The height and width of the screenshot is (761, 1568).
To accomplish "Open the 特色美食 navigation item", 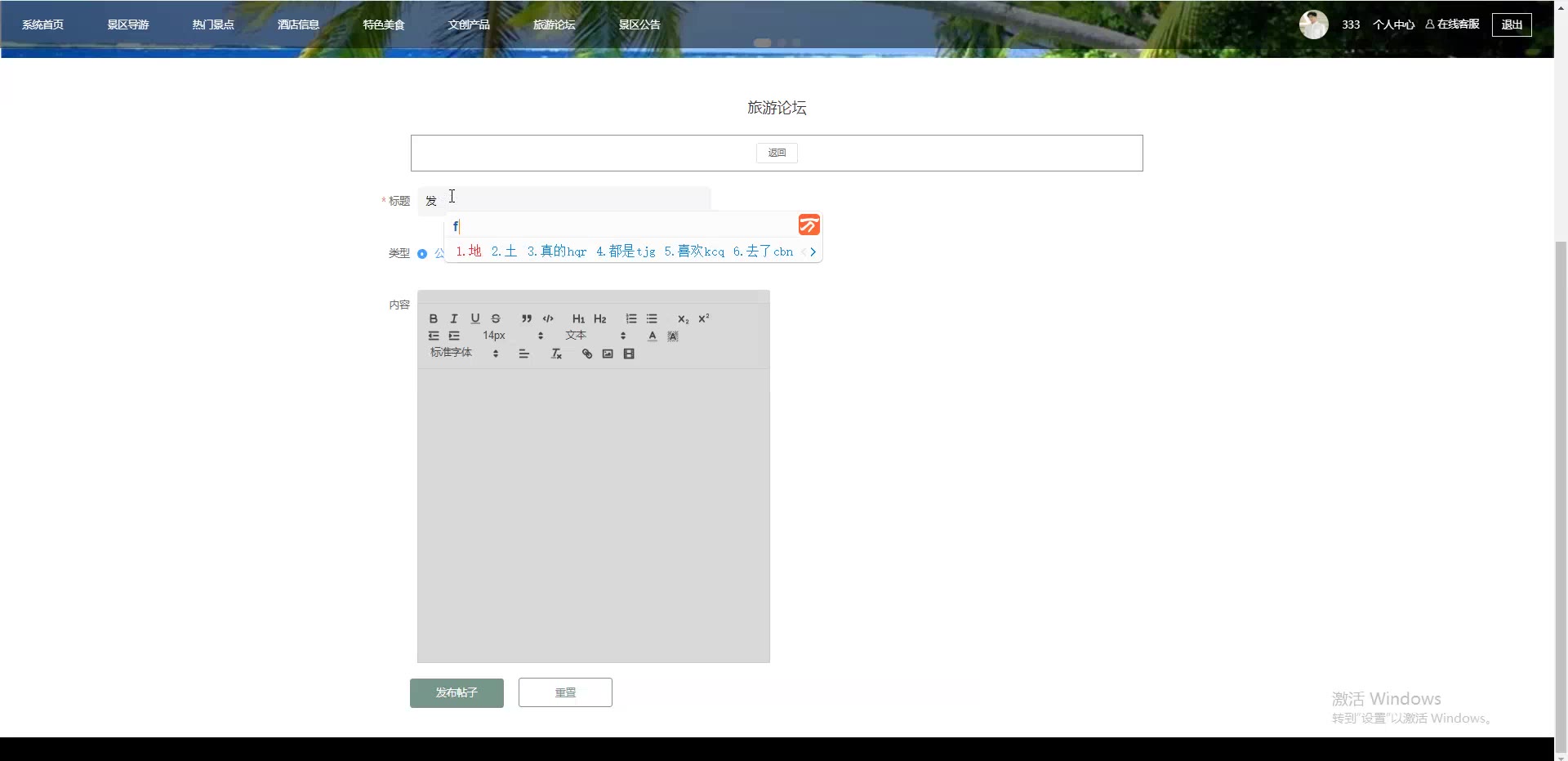I will pyautogui.click(x=384, y=24).
